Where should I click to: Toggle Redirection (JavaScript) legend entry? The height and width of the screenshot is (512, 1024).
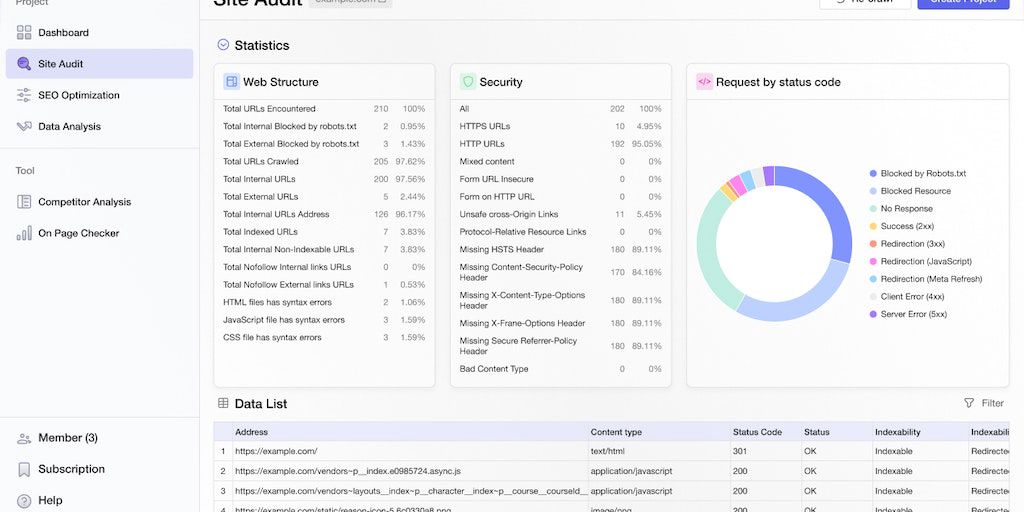tap(921, 262)
